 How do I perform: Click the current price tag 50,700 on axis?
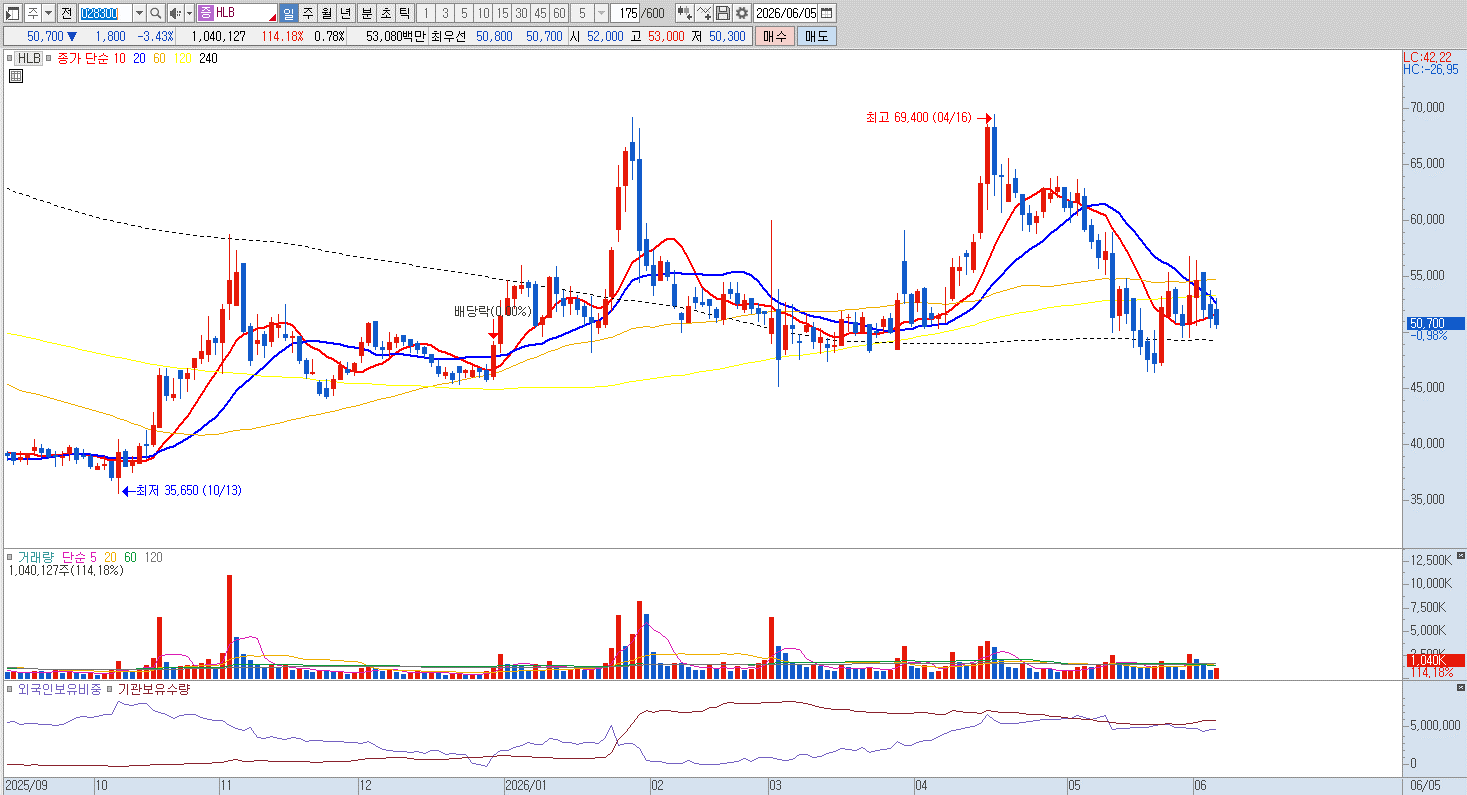(1434, 323)
